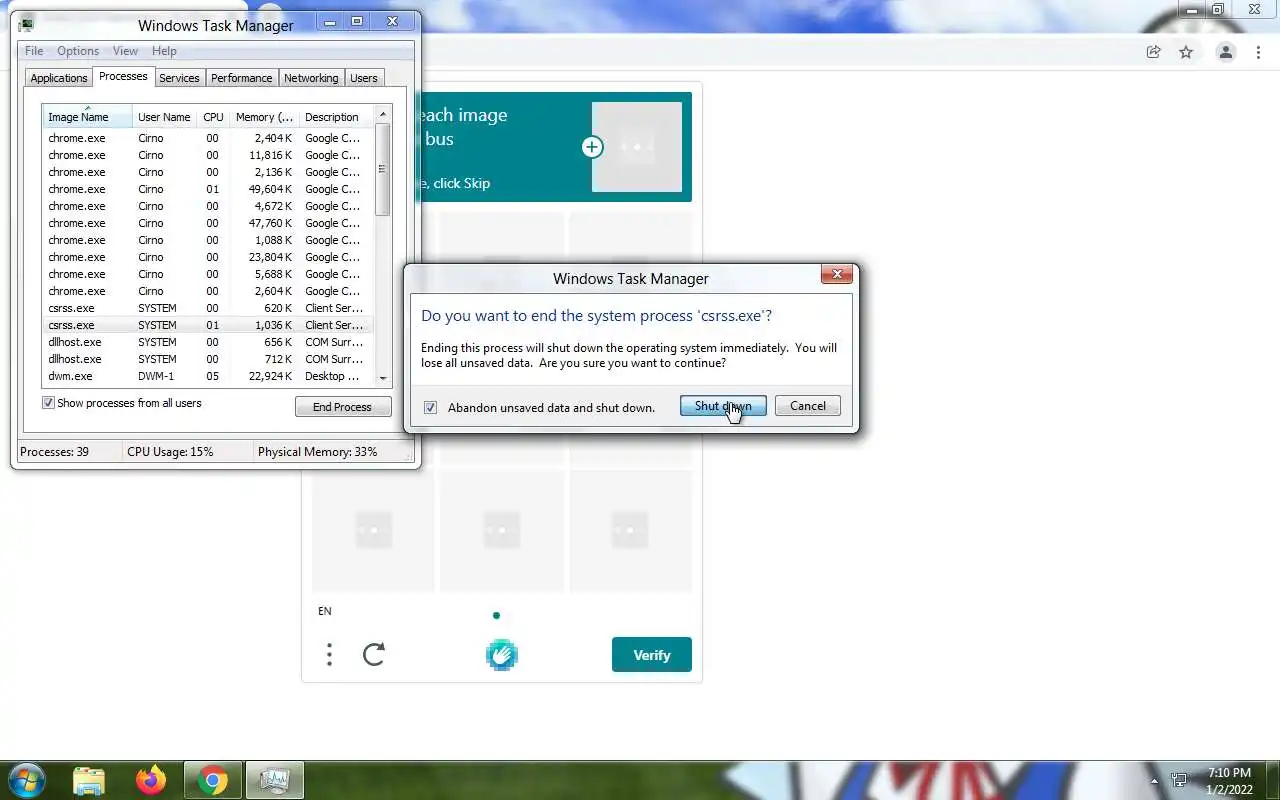Select the bottom-left captcha image tile
Viewport: 1280px width, 800px height.
pos(373,530)
